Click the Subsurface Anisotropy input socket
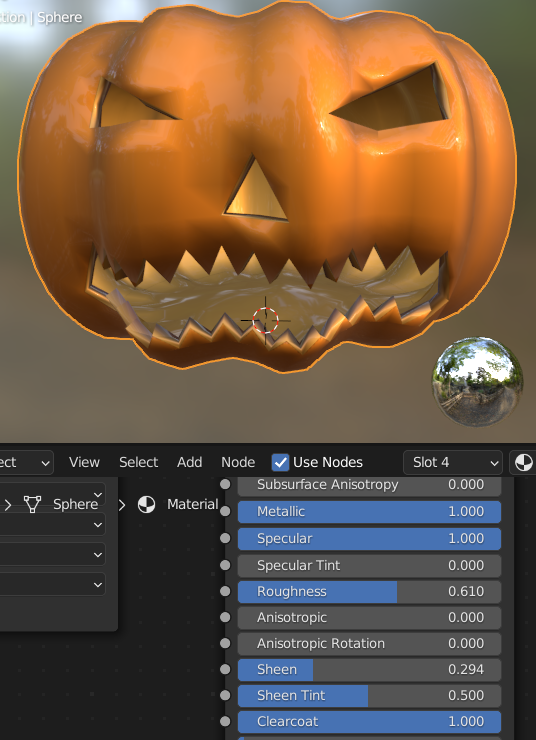 pyautogui.click(x=225, y=484)
